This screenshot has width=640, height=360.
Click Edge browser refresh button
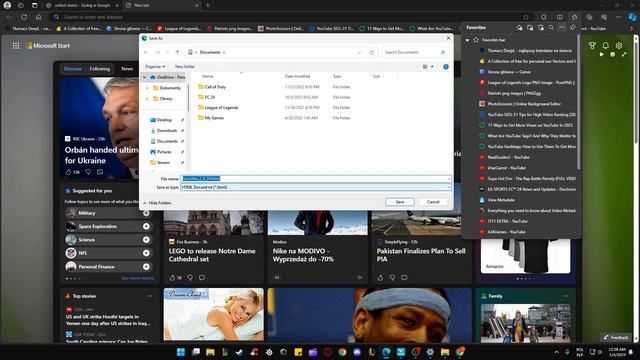click(24, 17)
